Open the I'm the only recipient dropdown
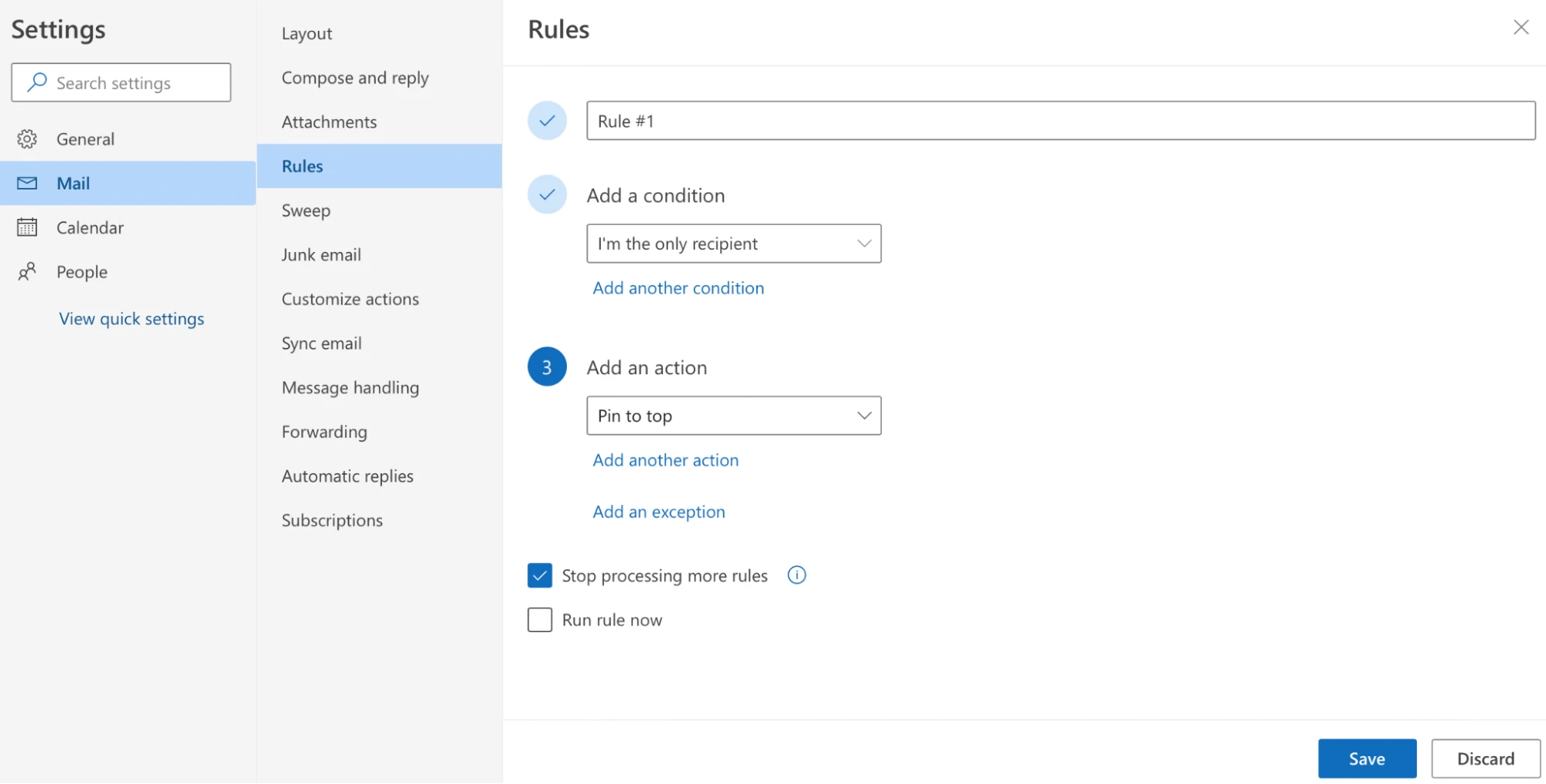The height and width of the screenshot is (784, 1546). (733, 243)
